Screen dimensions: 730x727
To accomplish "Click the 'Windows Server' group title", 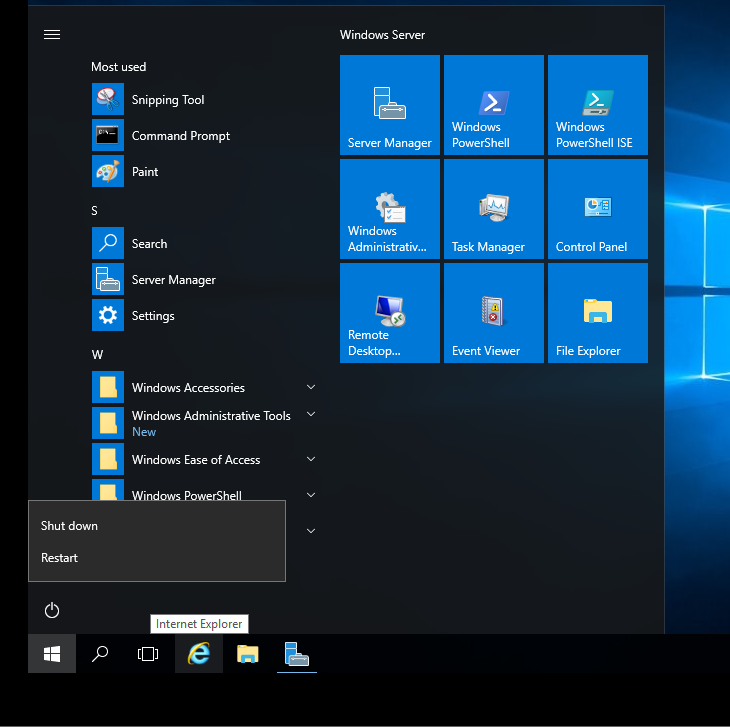I will (x=382, y=35).
